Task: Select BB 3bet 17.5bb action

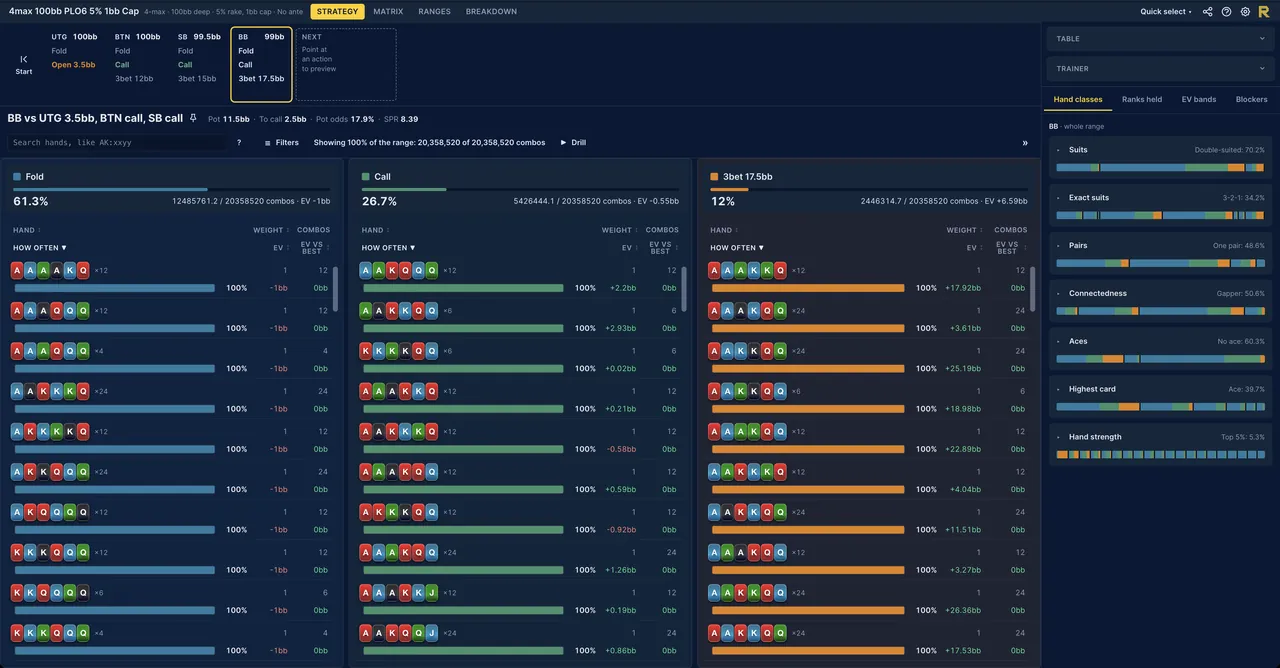Action: tap(261, 79)
